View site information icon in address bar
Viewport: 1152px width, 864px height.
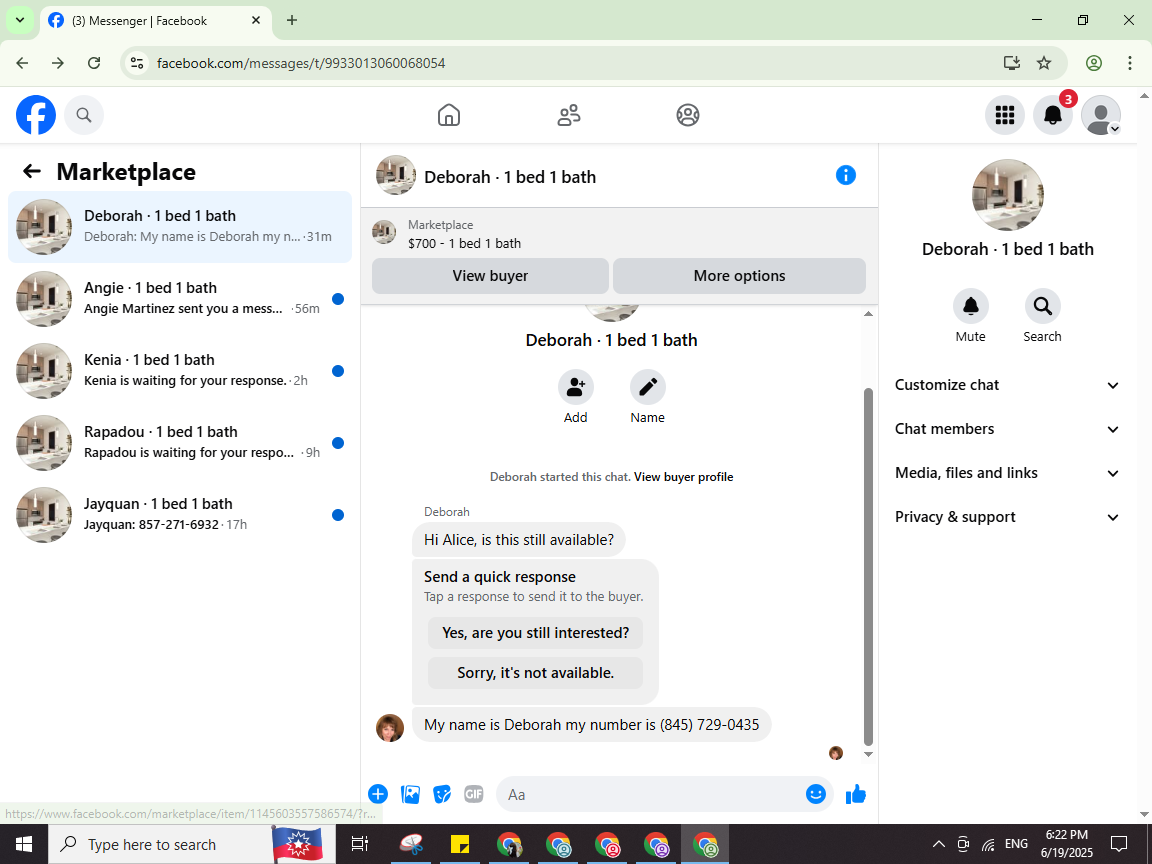pyautogui.click(x=137, y=63)
